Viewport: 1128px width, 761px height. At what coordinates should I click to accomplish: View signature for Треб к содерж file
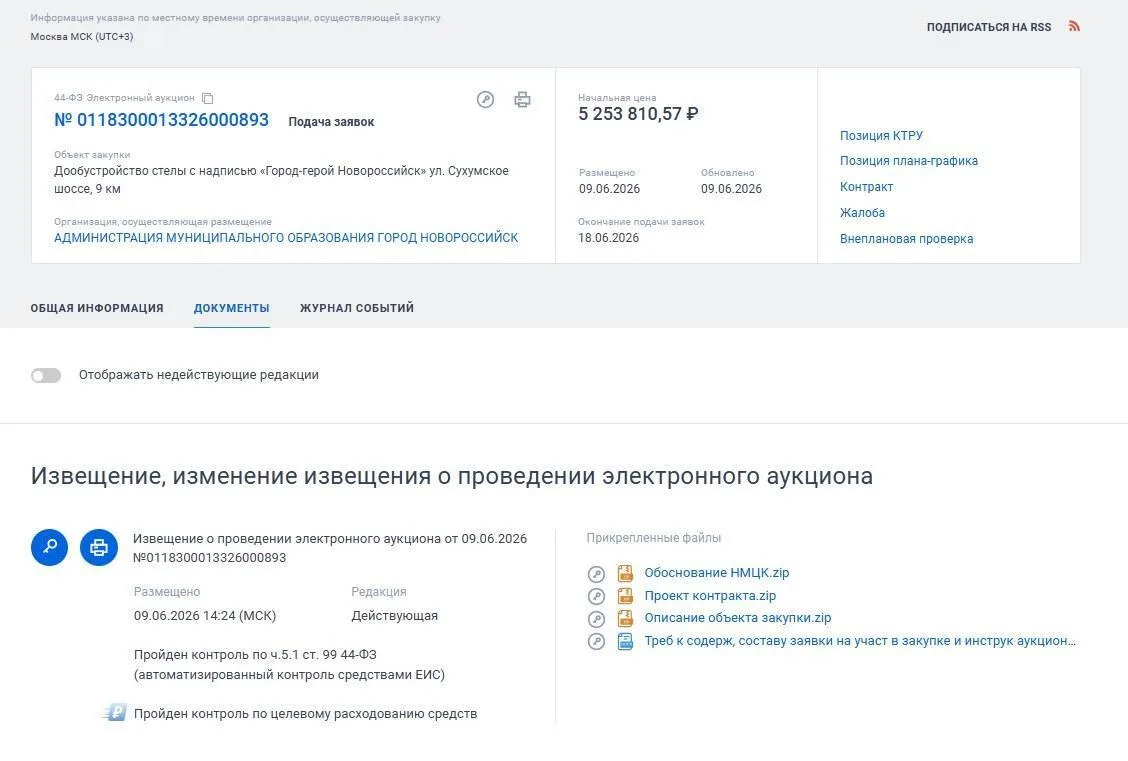pyautogui.click(x=596, y=642)
